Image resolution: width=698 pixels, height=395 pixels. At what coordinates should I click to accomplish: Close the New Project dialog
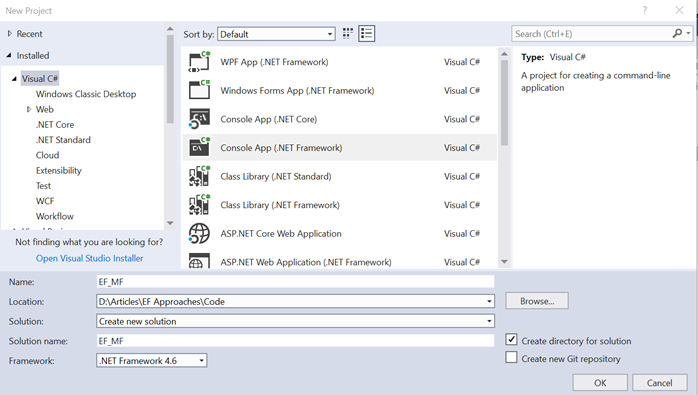[679, 10]
